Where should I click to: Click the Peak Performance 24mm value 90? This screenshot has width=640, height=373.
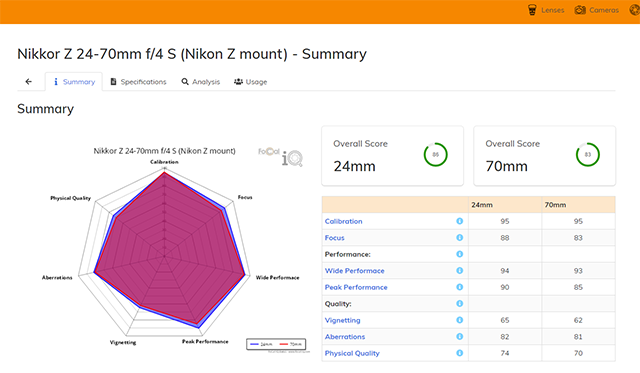505,287
